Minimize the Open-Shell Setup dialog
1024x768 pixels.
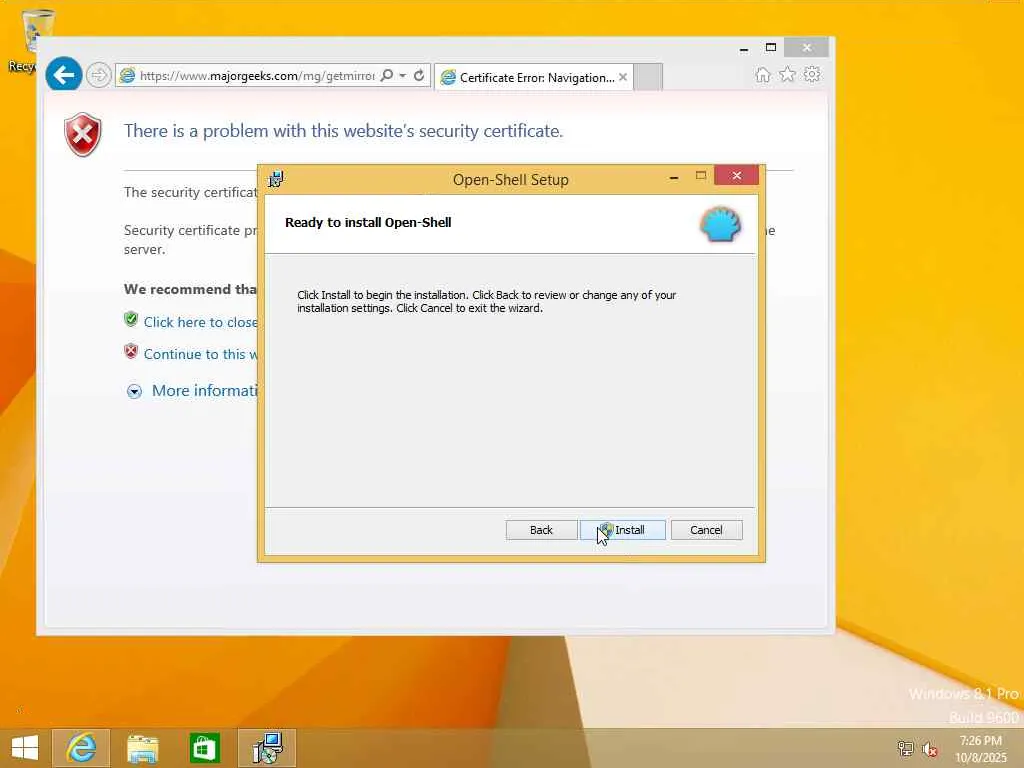674,177
